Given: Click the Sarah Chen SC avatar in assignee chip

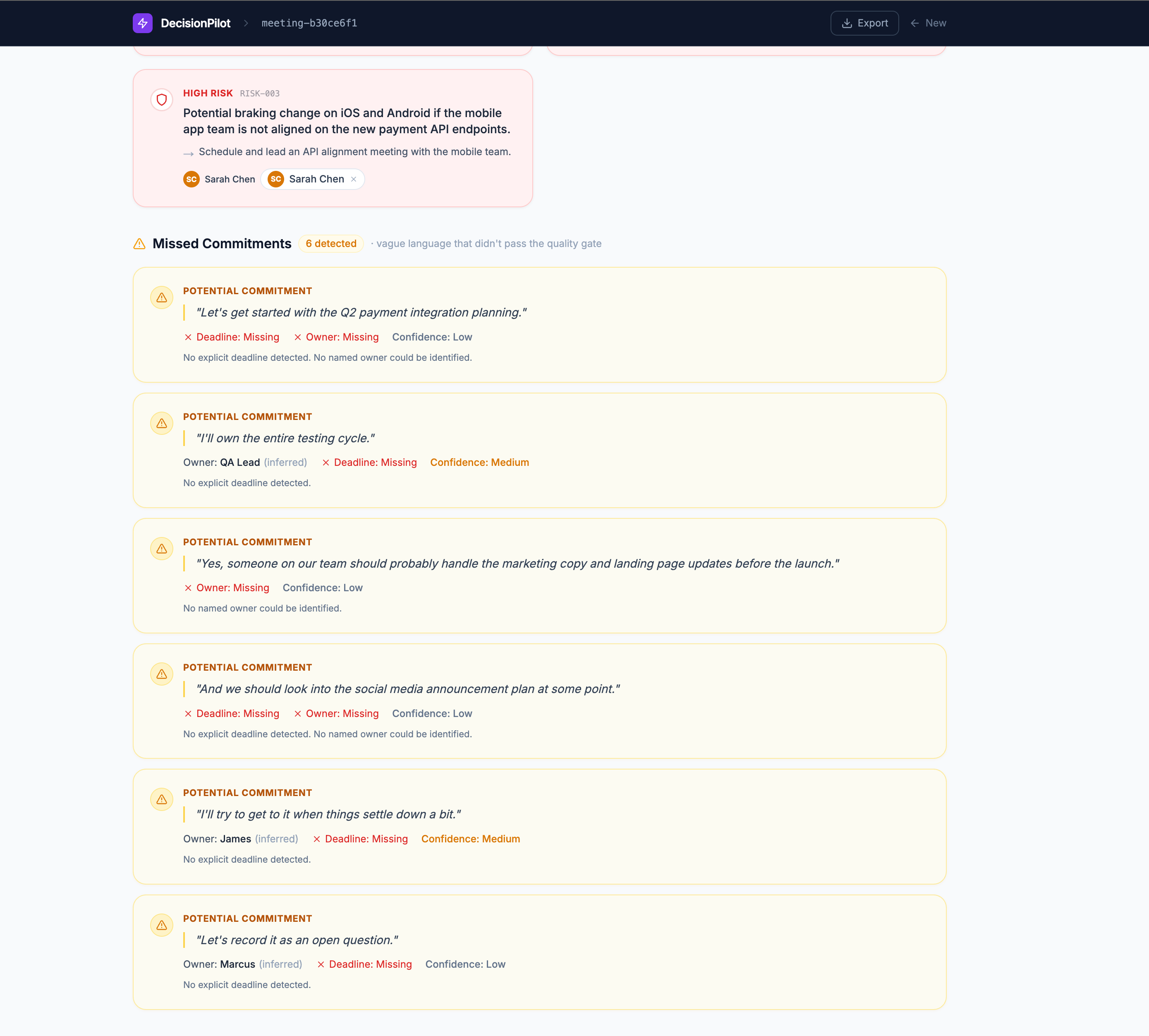Looking at the screenshot, I should [276, 179].
